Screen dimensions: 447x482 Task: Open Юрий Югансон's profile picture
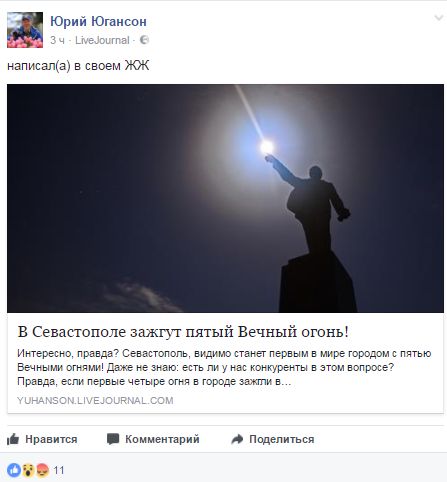pyautogui.click(x=25, y=30)
